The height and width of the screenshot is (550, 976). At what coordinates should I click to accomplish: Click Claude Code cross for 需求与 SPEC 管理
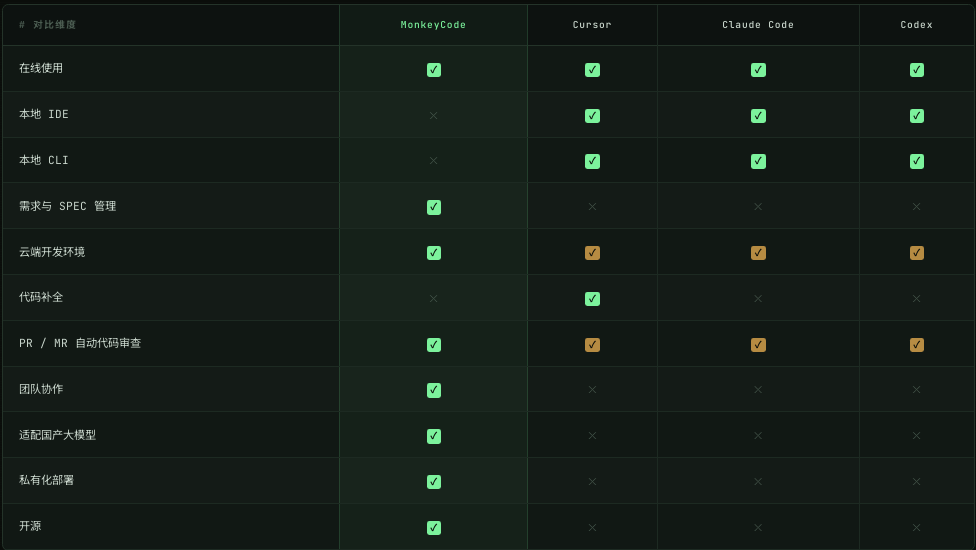[758, 207]
